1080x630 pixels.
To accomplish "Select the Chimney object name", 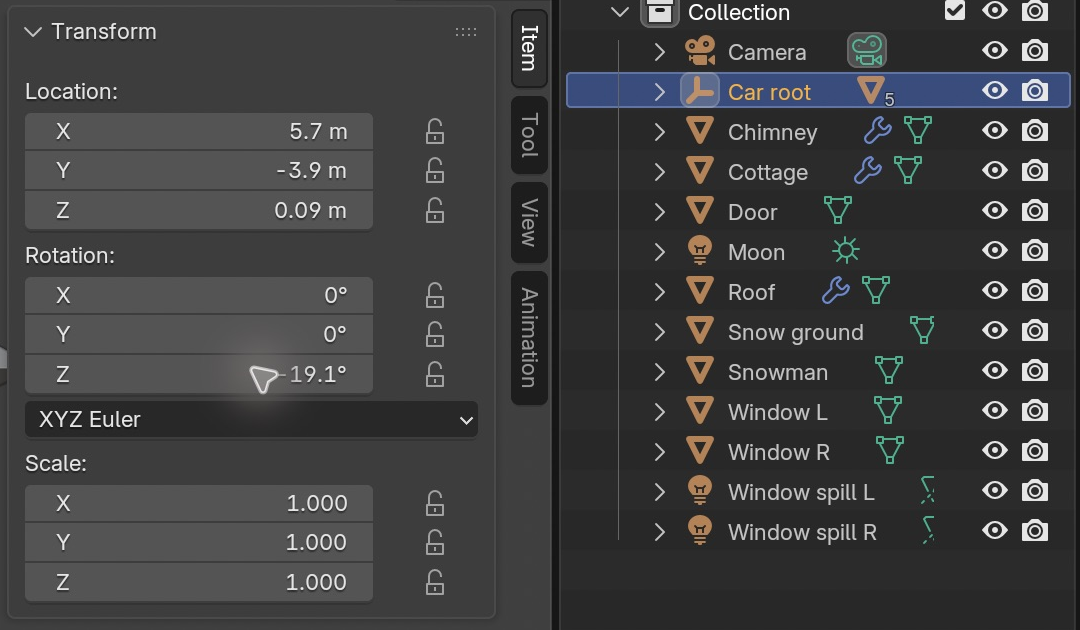I will (x=772, y=132).
